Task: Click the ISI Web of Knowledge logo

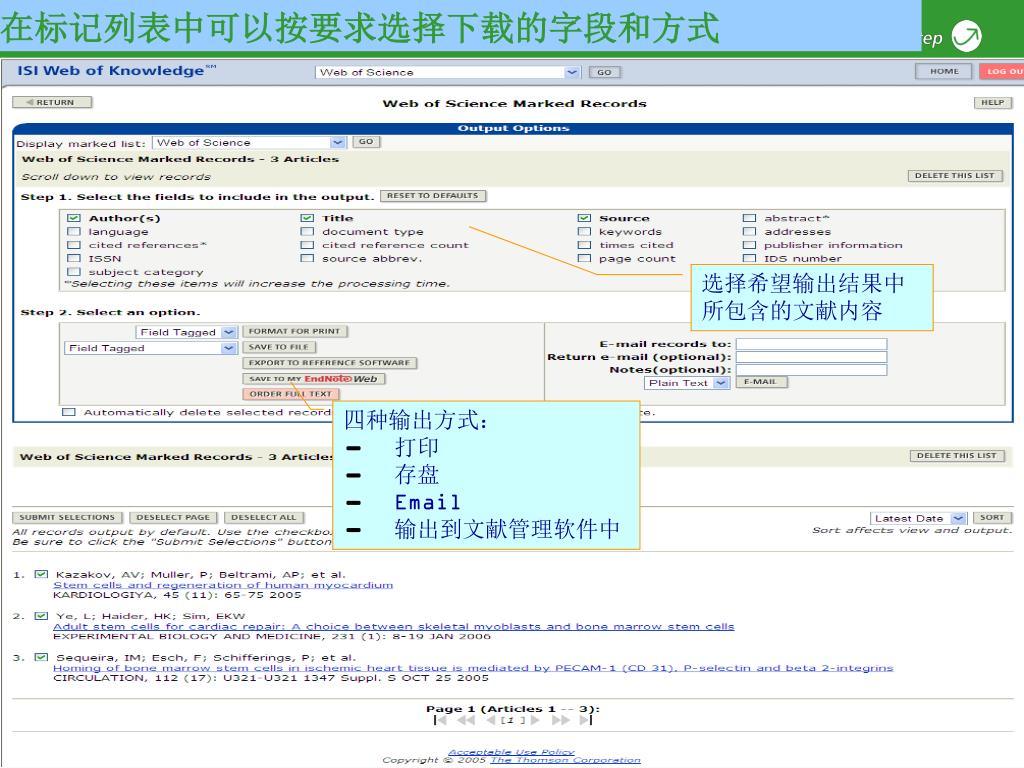Action: point(116,71)
